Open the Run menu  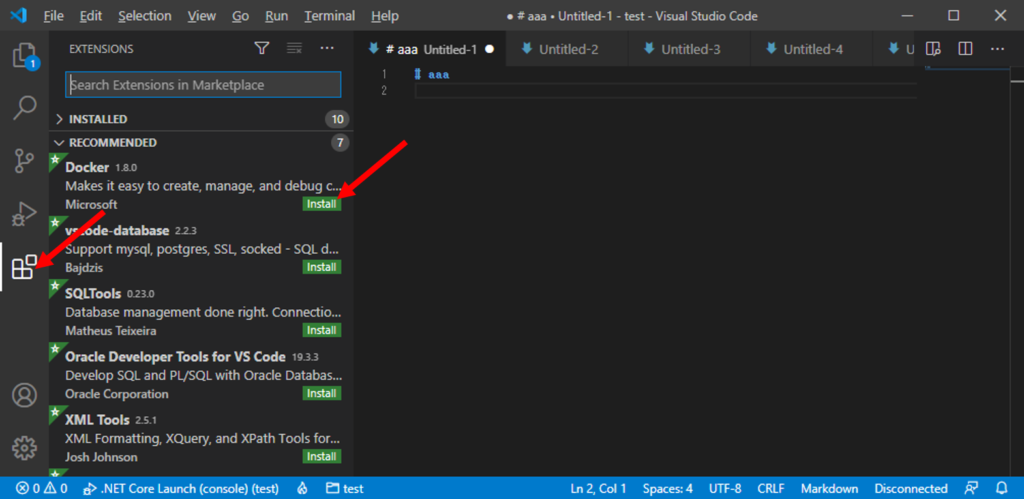pyautogui.click(x=277, y=16)
